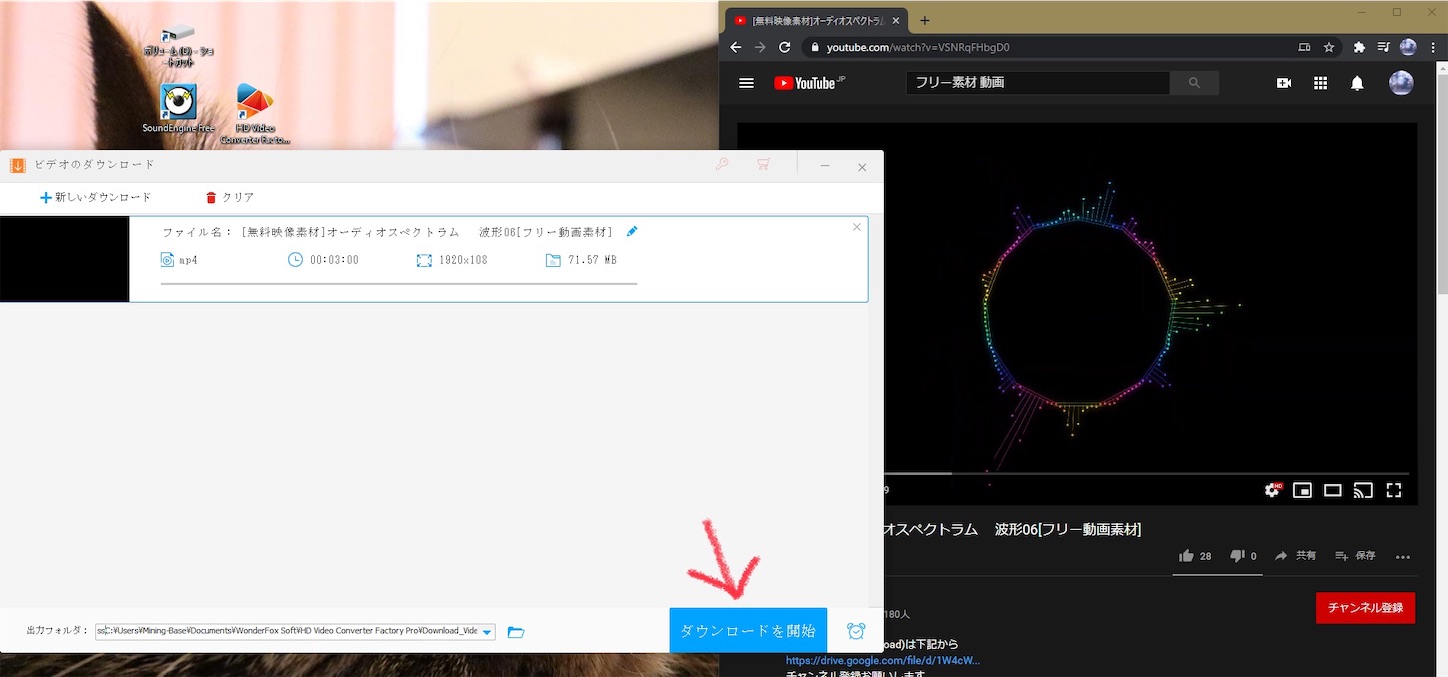Toggle theater mode on the player
The width and height of the screenshot is (1448, 677).
(x=1332, y=490)
